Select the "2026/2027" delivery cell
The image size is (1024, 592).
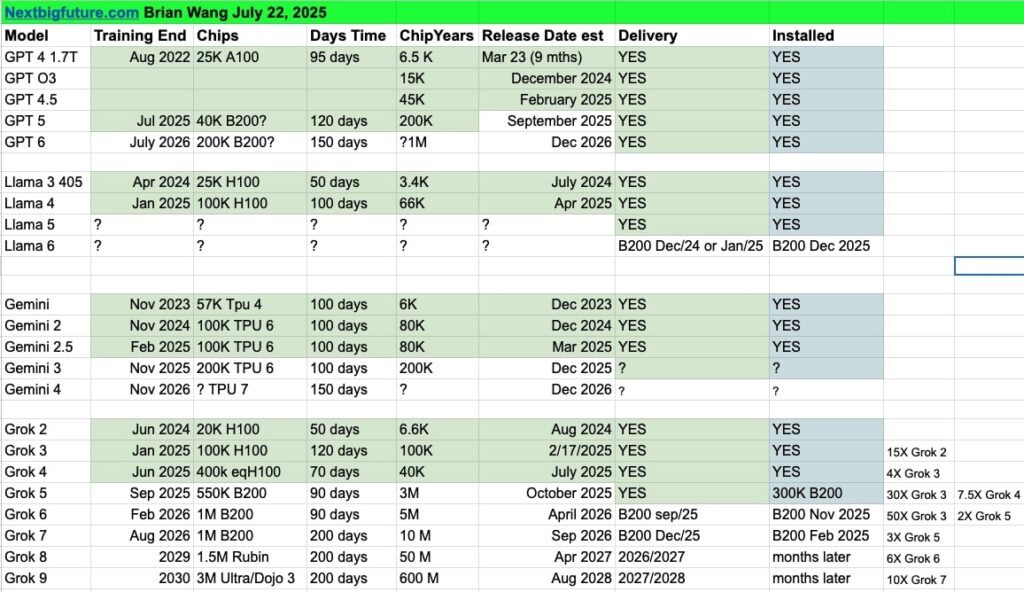pyautogui.click(x=692, y=557)
